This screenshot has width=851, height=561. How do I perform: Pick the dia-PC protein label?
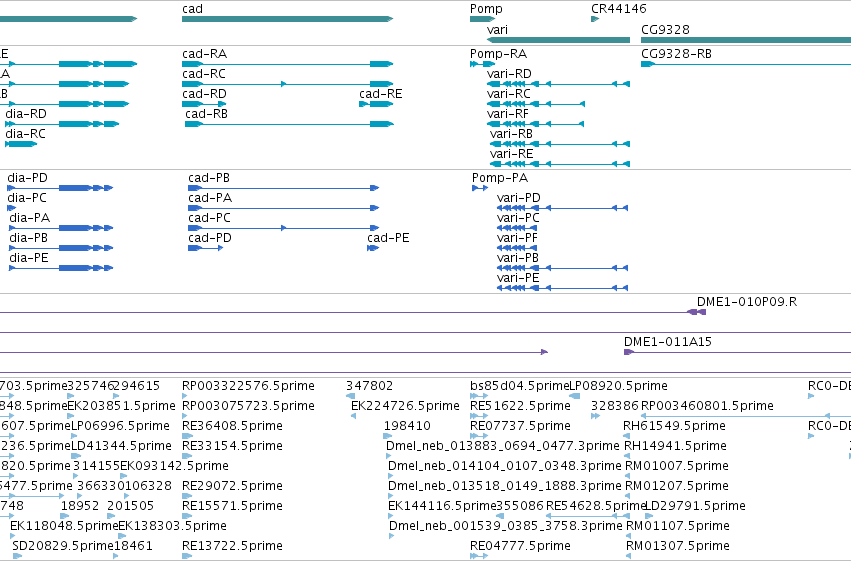(27, 198)
